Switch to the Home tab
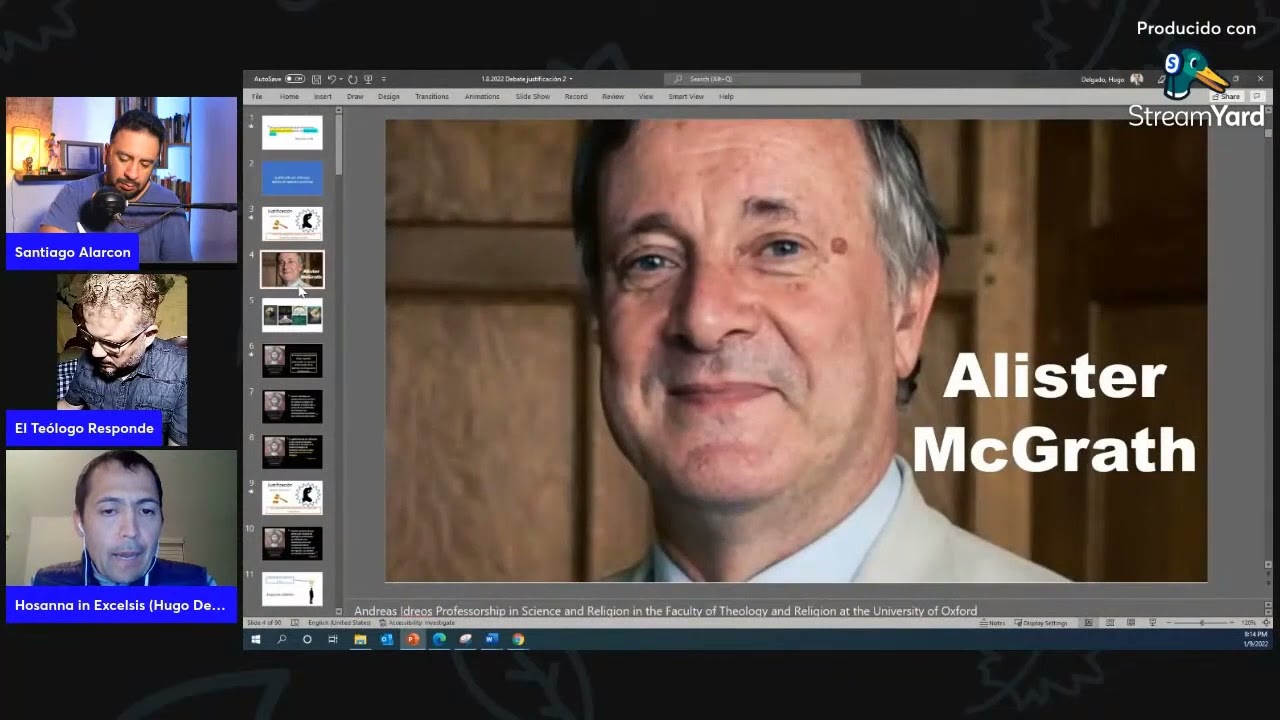The height and width of the screenshot is (720, 1280). [x=289, y=97]
